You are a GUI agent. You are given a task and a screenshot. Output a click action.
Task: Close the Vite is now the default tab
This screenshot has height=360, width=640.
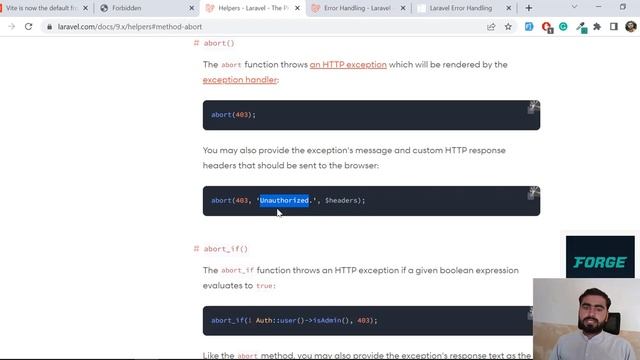point(85,8)
